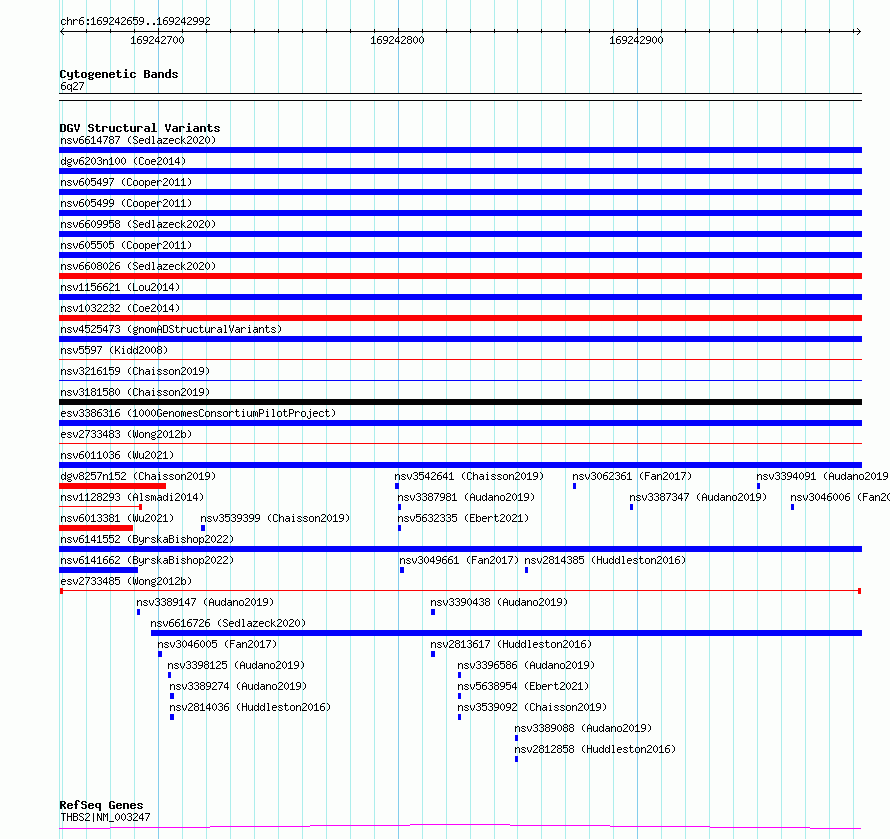Image resolution: width=890 pixels, height=839 pixels.
Task: Click the black bar under nsv3181580
Action: [x=460, y=402]
